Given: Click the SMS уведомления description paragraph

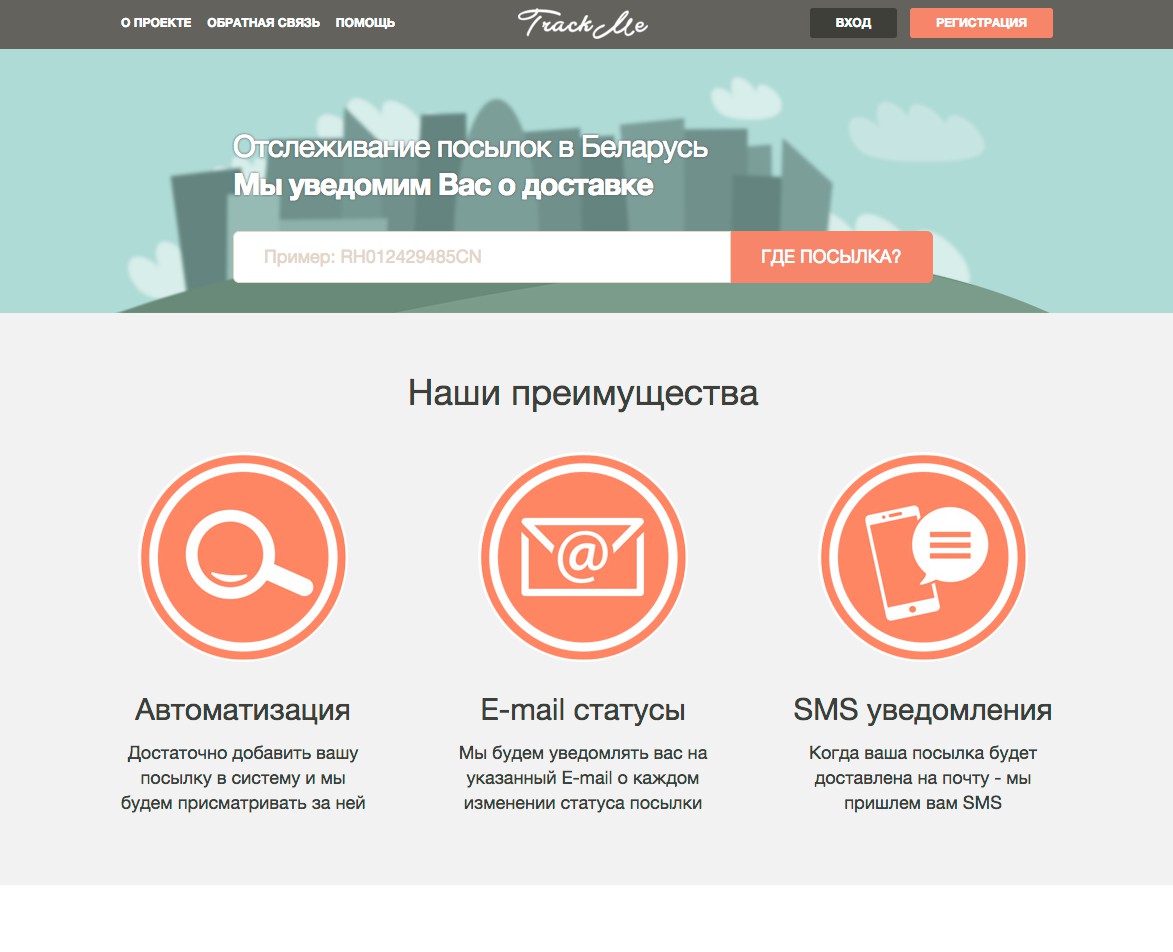Looking at the screenshot, I should tap(922, 778).
